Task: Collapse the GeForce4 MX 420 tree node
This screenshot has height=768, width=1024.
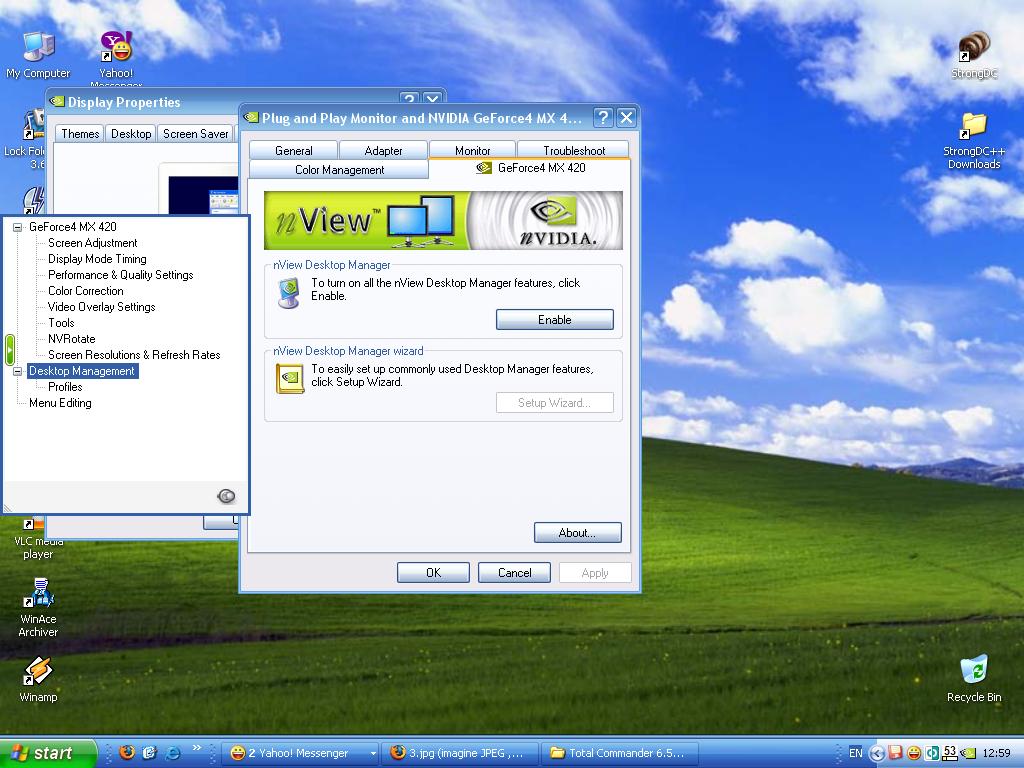Action: click(x=18, y=227)
